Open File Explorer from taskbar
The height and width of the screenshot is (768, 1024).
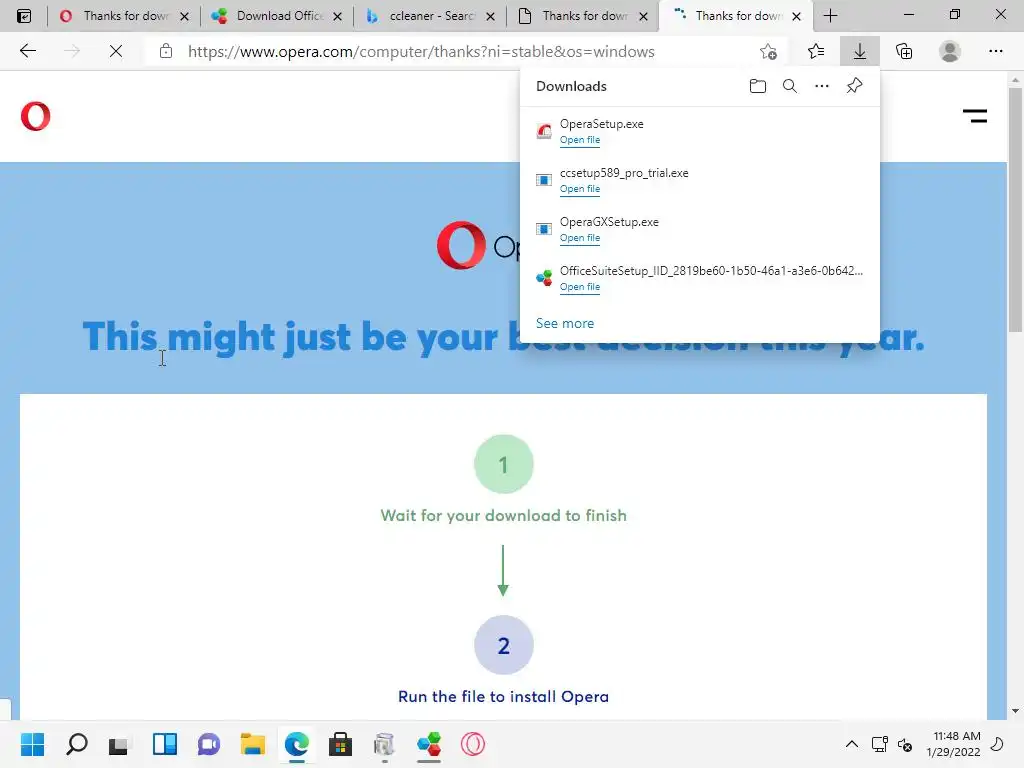[x=252, y=744]
